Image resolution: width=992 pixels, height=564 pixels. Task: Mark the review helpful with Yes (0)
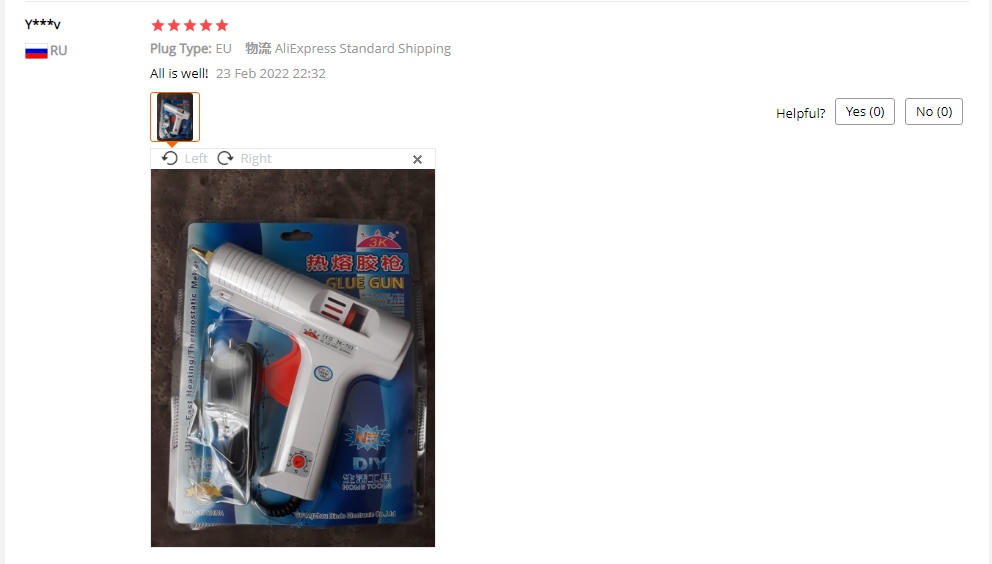tap(865, 111)
